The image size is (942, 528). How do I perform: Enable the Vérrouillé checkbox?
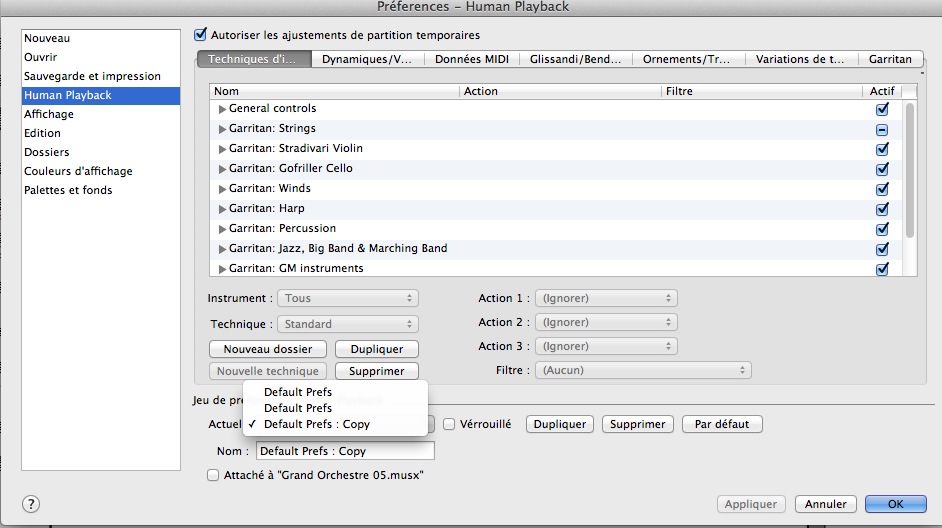(450, 424)
